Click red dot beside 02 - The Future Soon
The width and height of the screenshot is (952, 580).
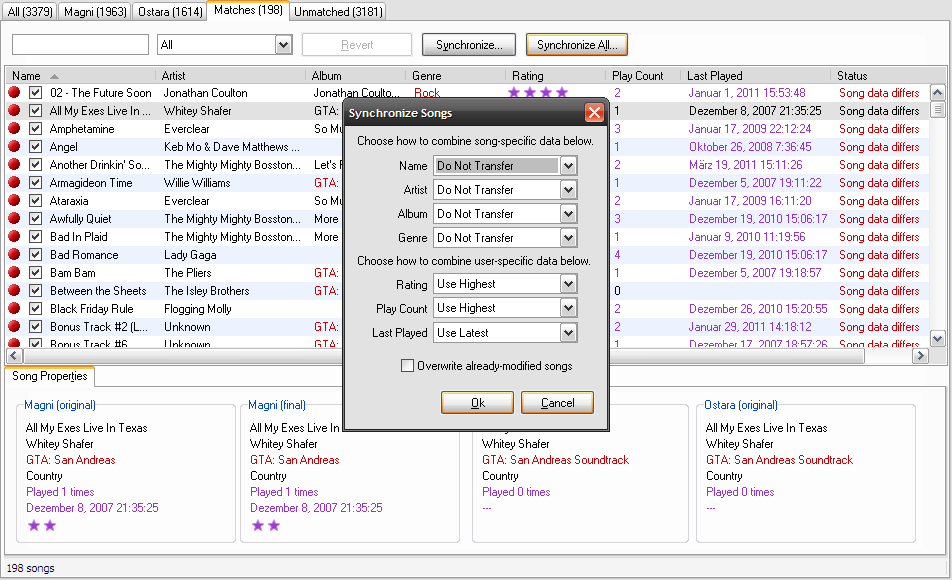point(14,92)
